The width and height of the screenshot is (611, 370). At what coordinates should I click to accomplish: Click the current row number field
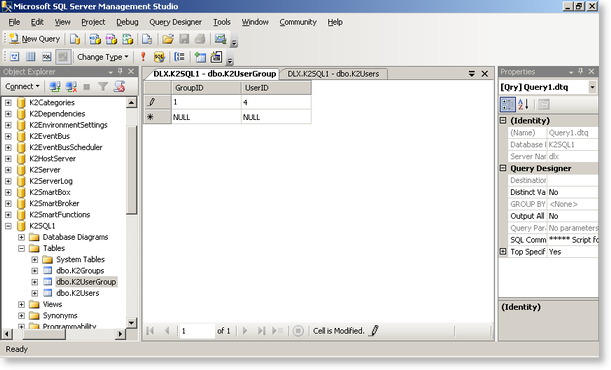pyautogui.click(x=197, y=331)
